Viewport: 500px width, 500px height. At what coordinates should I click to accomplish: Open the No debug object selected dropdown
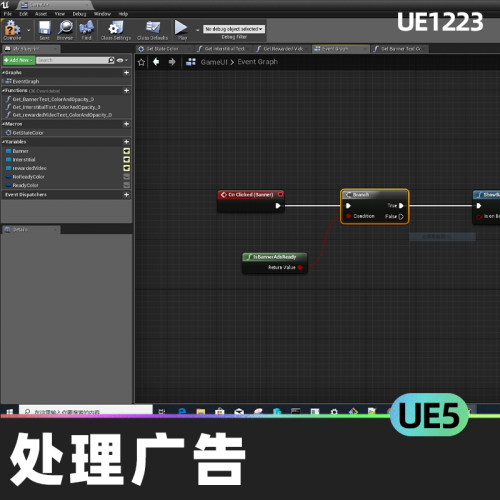pyautogui.click(x=234, y=29)
